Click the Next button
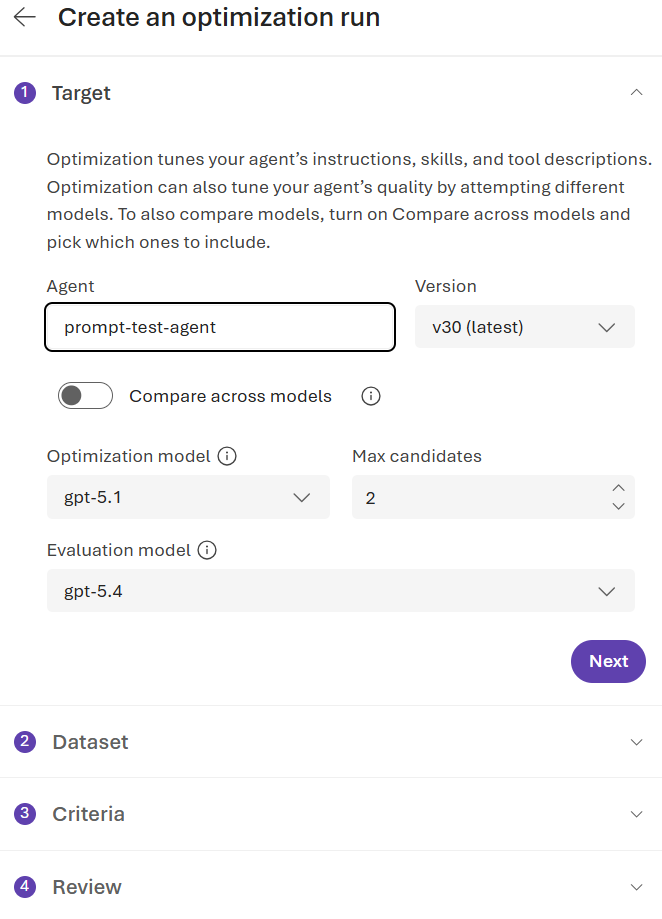662x919 pixels. click(608, 661)
